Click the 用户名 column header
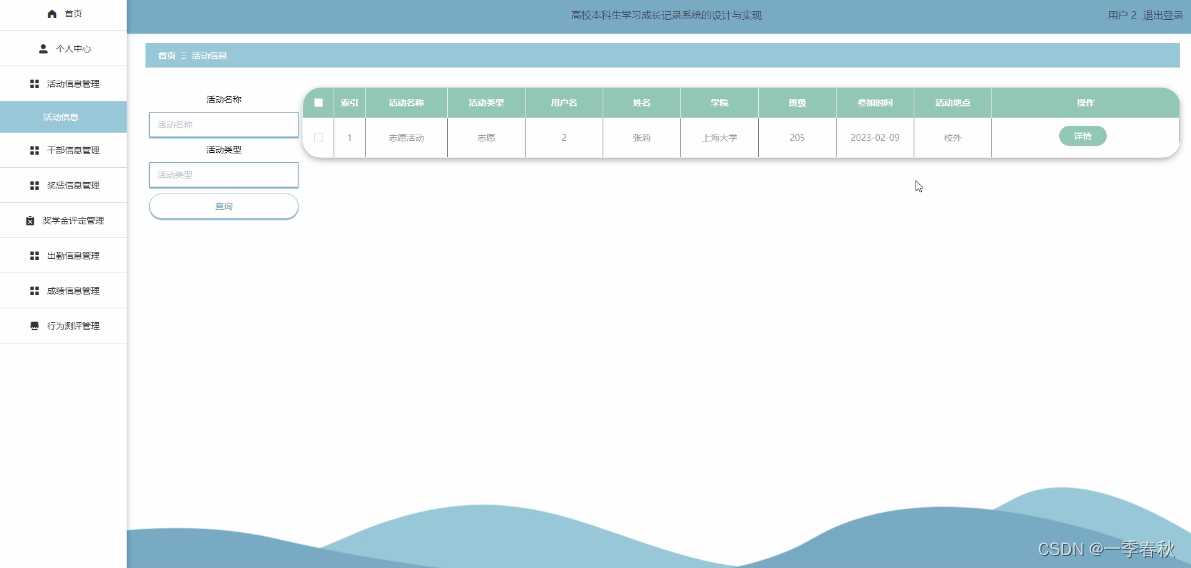This screenshot has height=568, width=1191. pos(564,103)
